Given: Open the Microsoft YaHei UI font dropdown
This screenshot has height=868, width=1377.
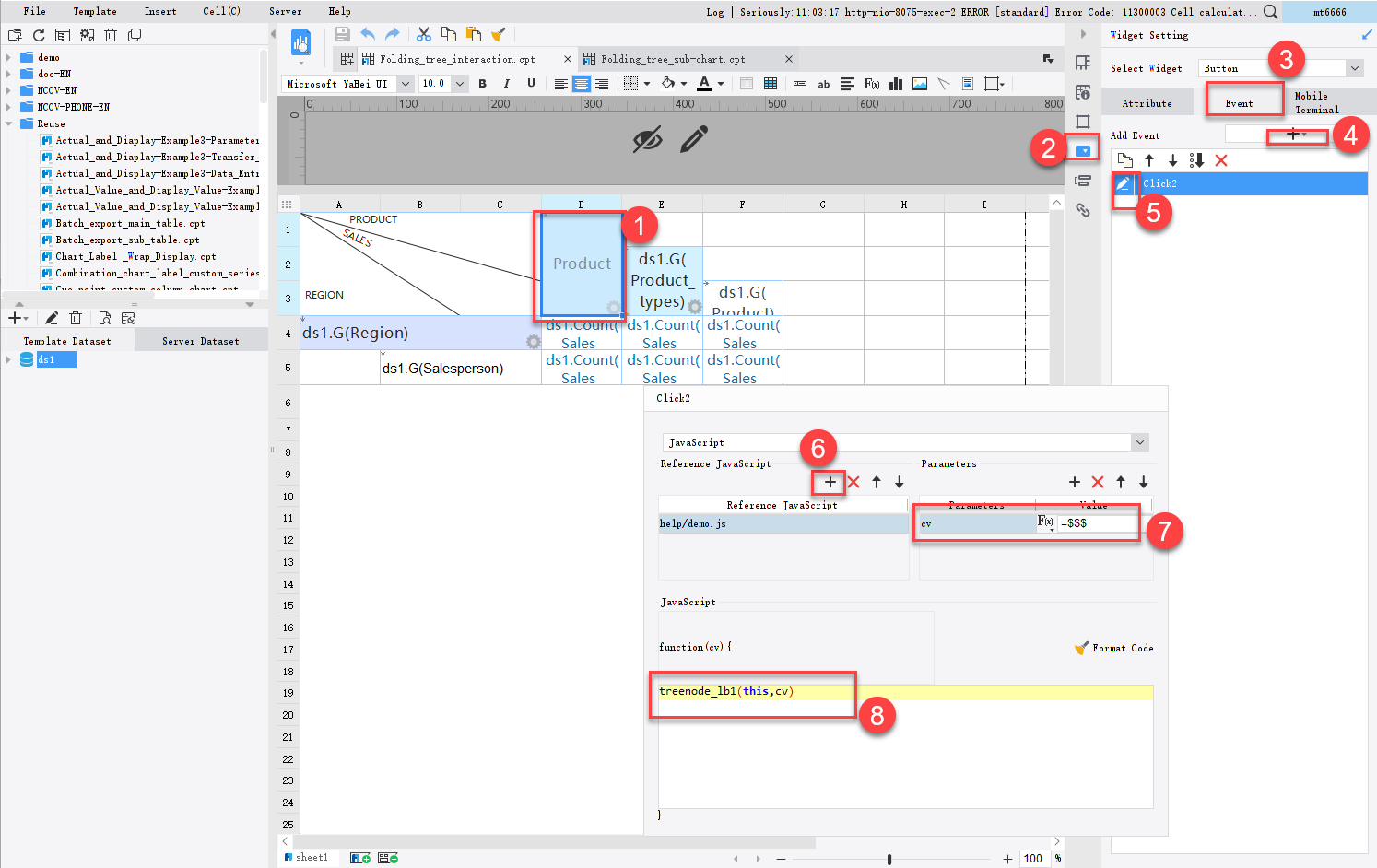Looking at the screenshot, I should click(x=405, y=83).
